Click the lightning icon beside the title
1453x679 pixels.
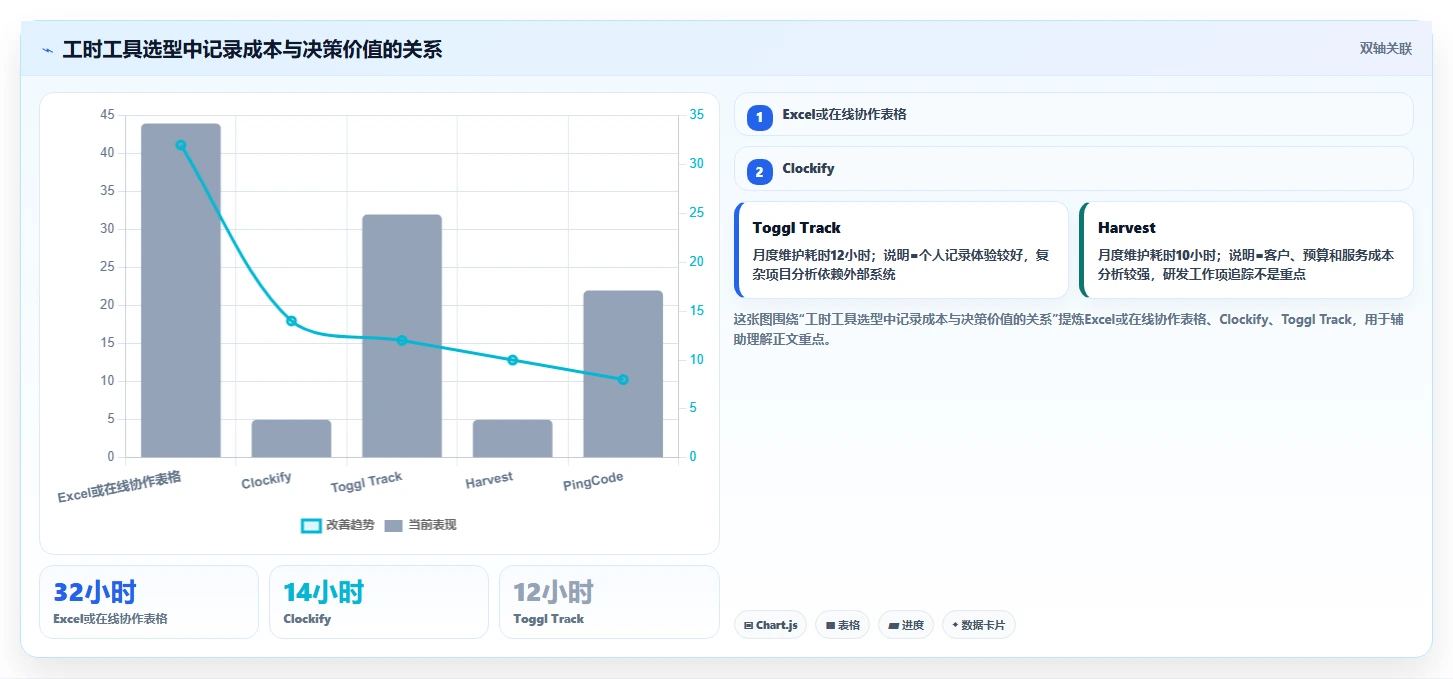(x=47, y=50)
